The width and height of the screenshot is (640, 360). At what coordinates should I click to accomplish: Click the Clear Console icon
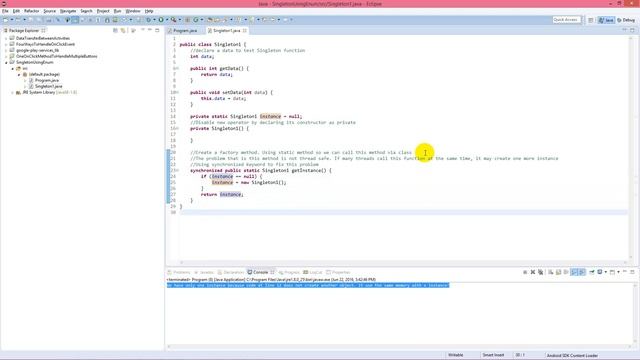tap(551, 272)
